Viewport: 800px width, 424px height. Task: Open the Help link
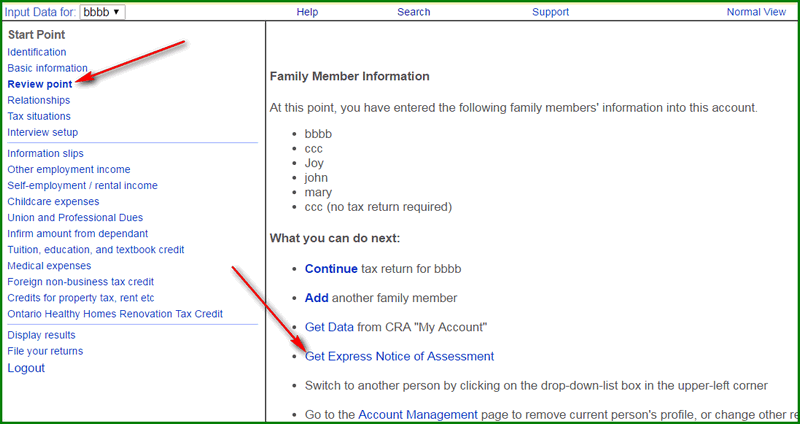[x=307, y=12]
